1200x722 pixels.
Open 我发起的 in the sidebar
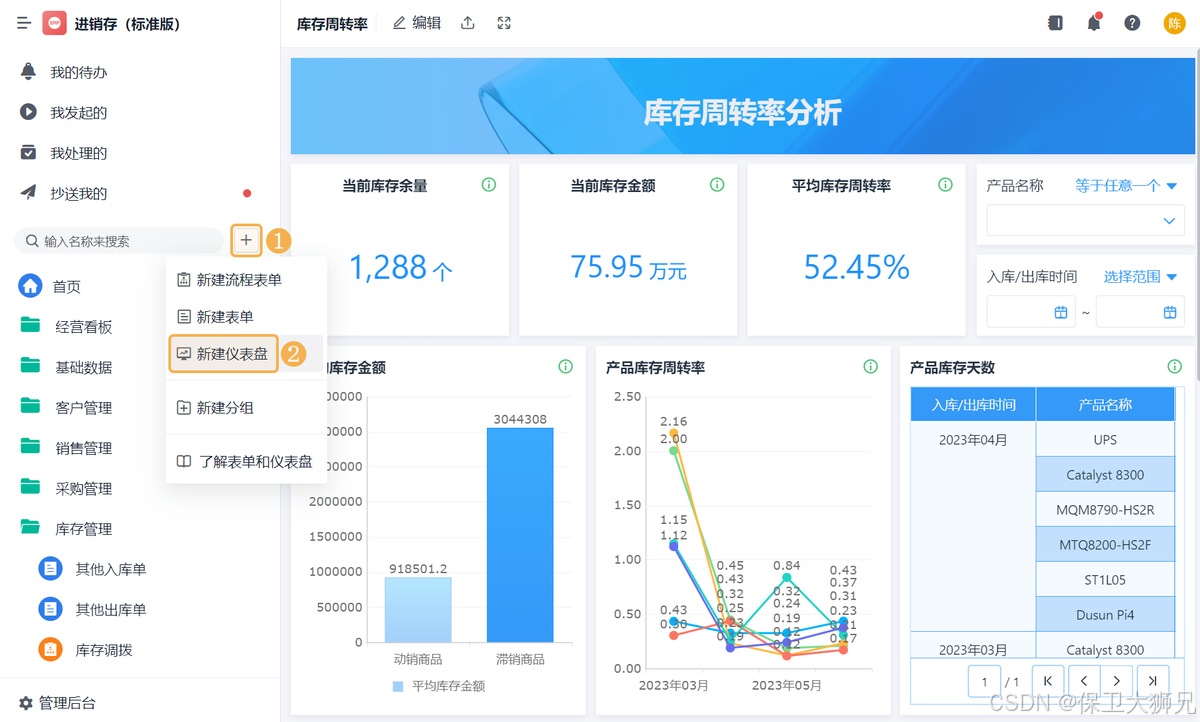[78, 113]
